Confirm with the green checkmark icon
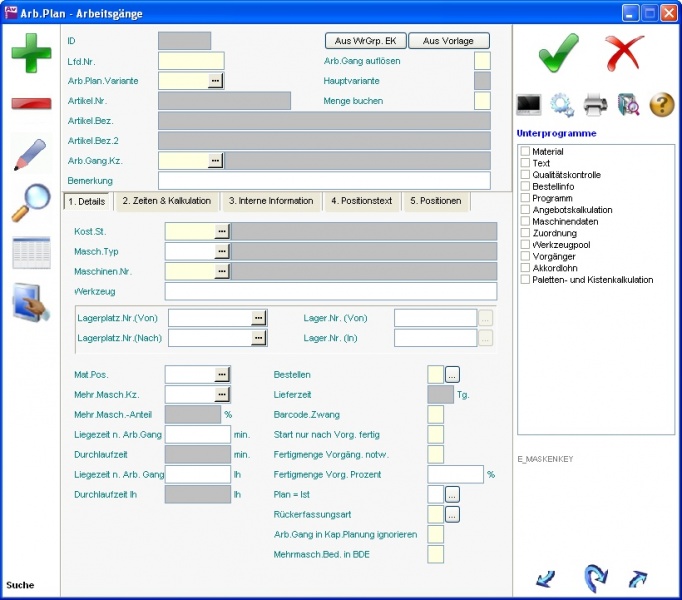This screenshot has height=600, width=682. 558,51
